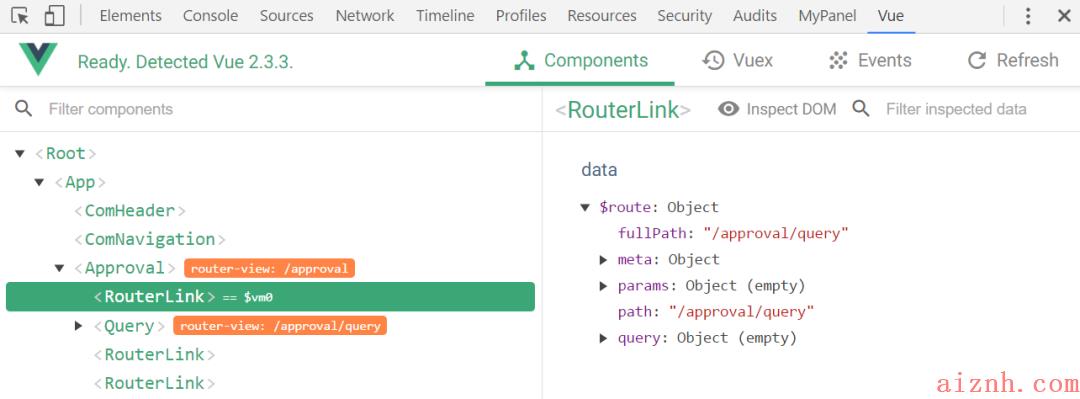Open the Vuex history tab

[738, 61]
